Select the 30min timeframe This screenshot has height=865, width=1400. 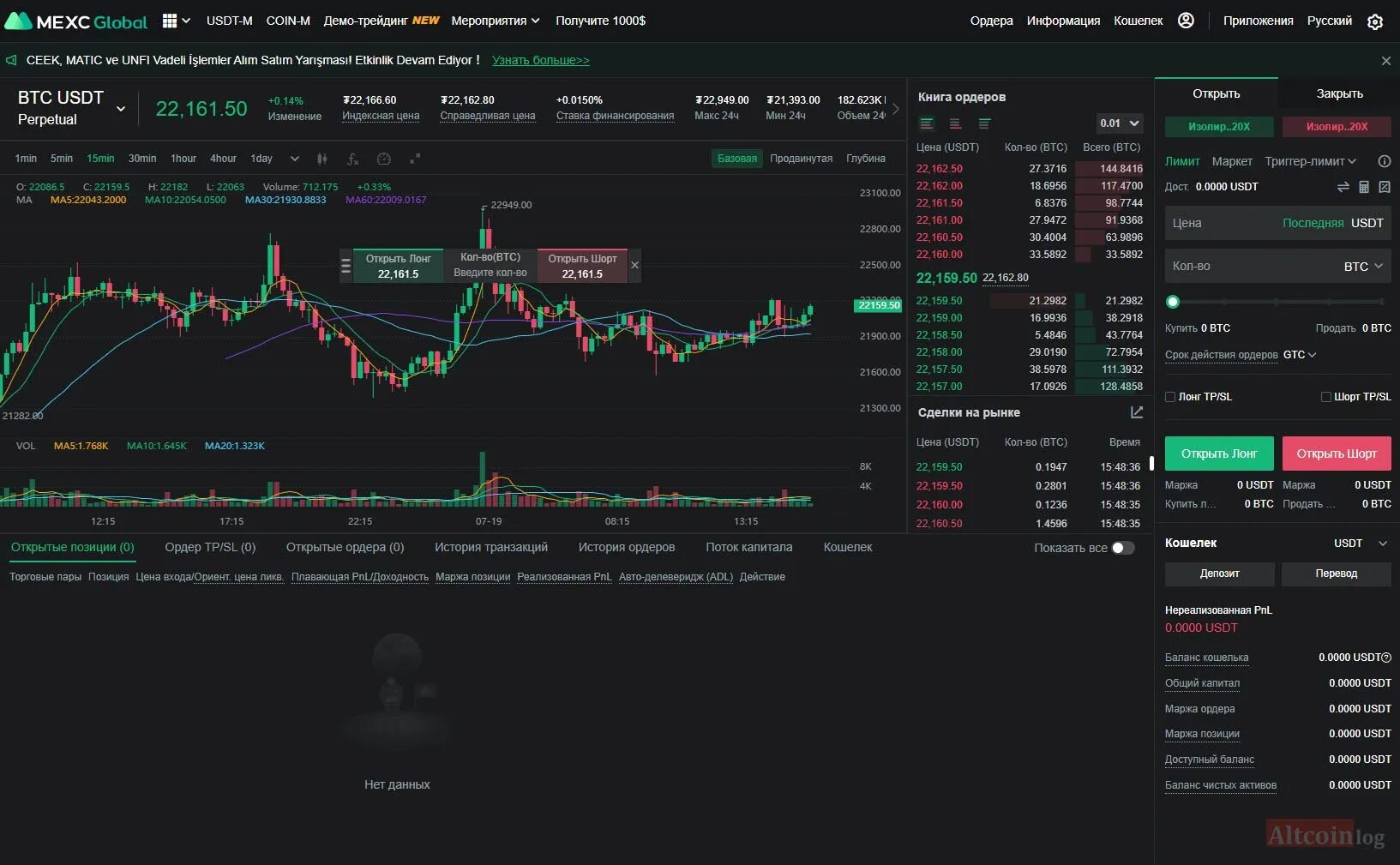pos(142,159)
